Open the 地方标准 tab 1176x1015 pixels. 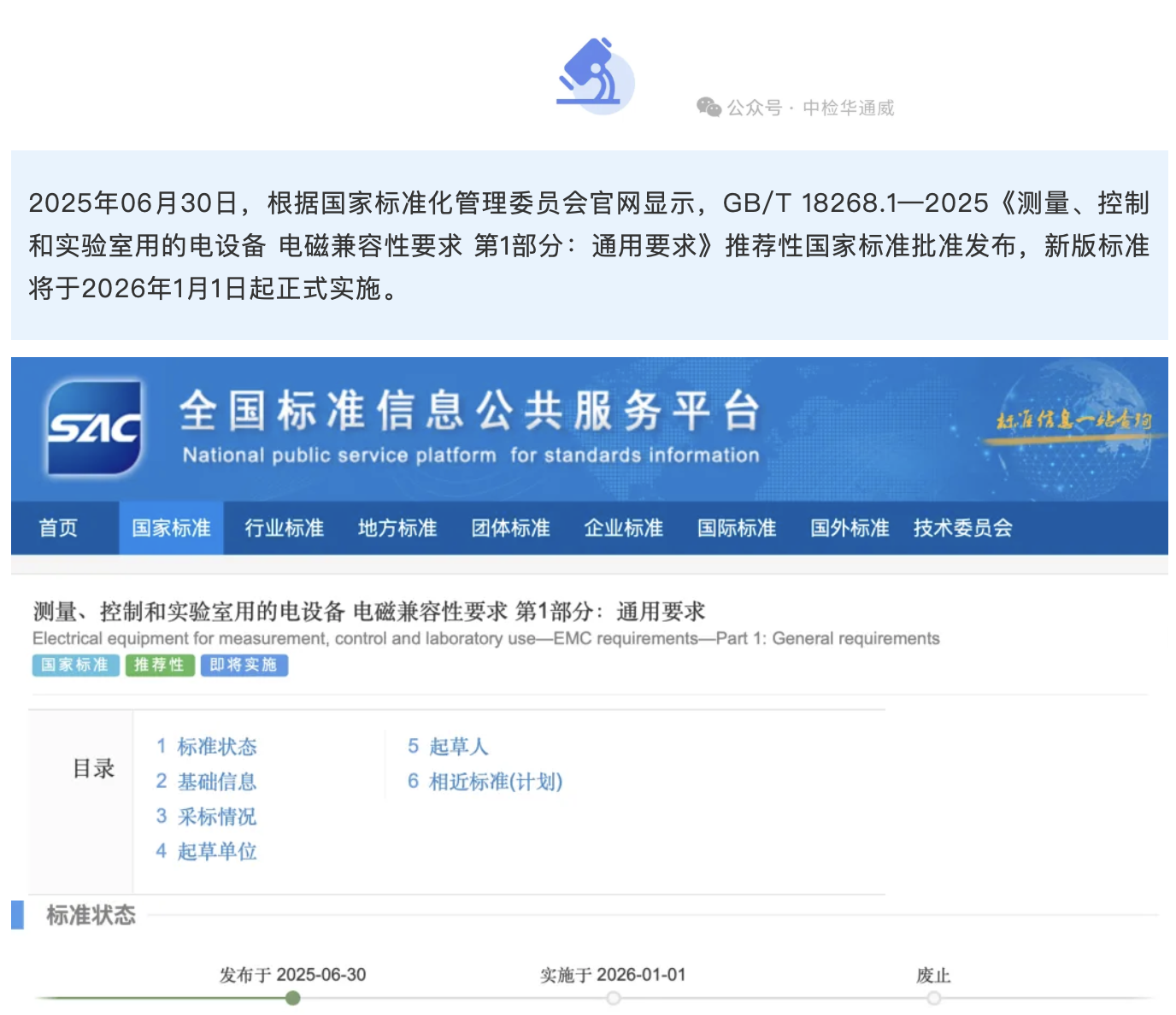397,528
